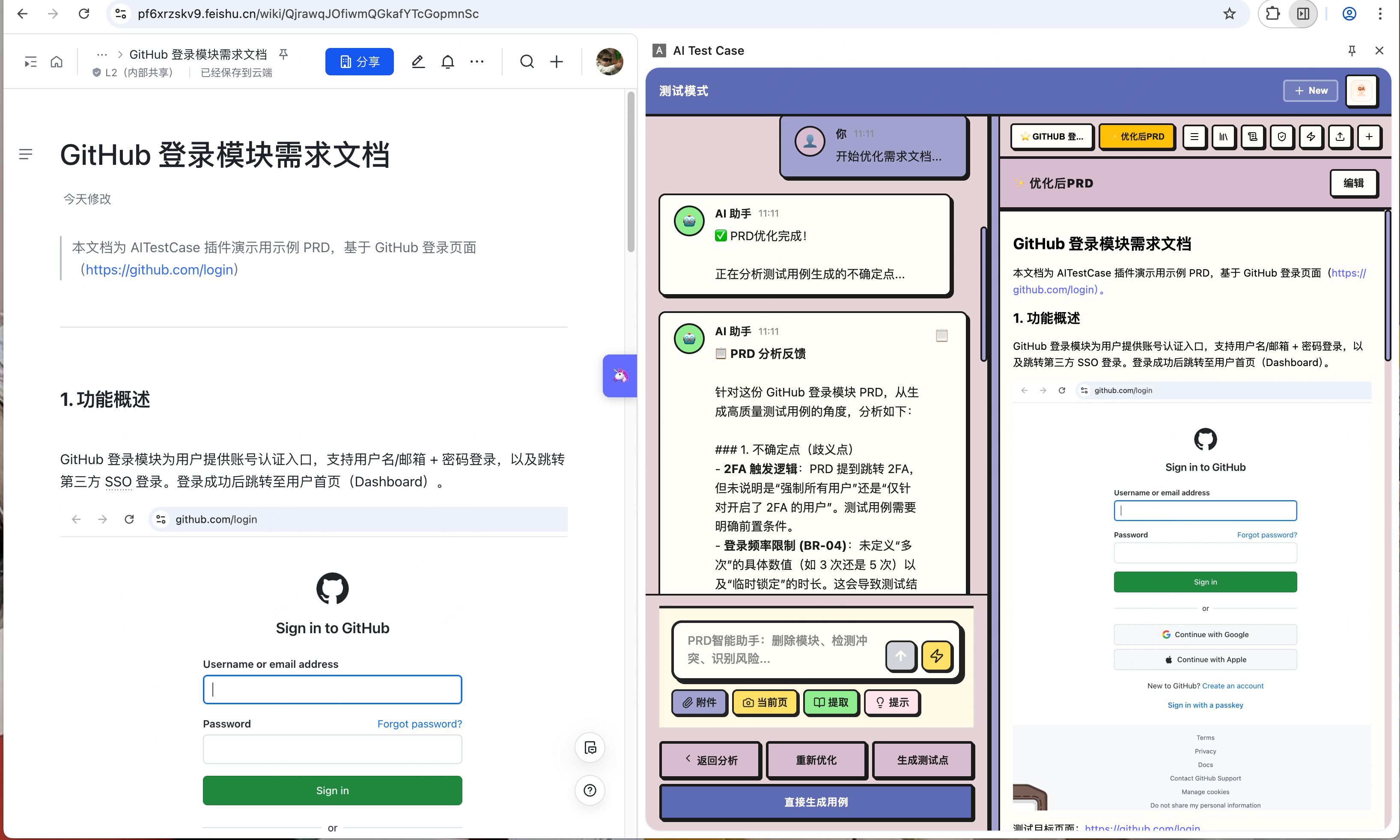Image resolution: width=1400 pixels, height=840 pixels.
Task: Switch to the GITHUB 登... tab
Action: [x=1051, y=137]
